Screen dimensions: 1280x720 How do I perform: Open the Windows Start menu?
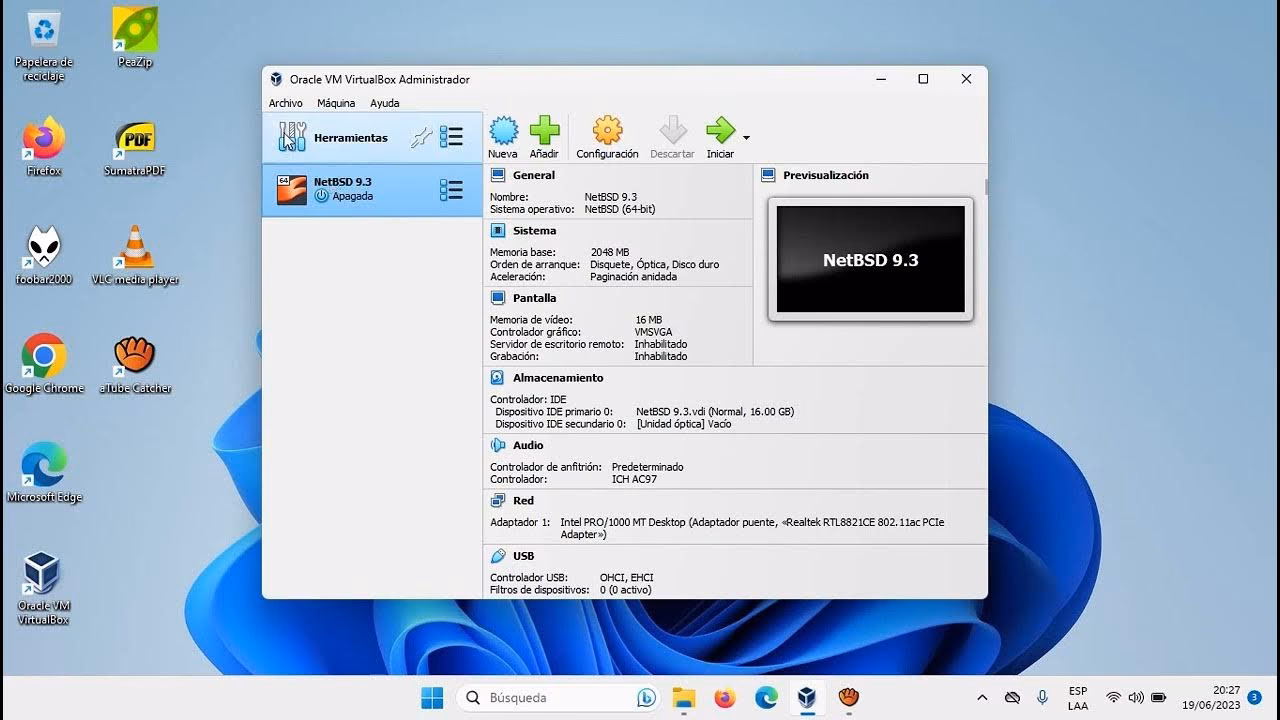pos(432,697)
